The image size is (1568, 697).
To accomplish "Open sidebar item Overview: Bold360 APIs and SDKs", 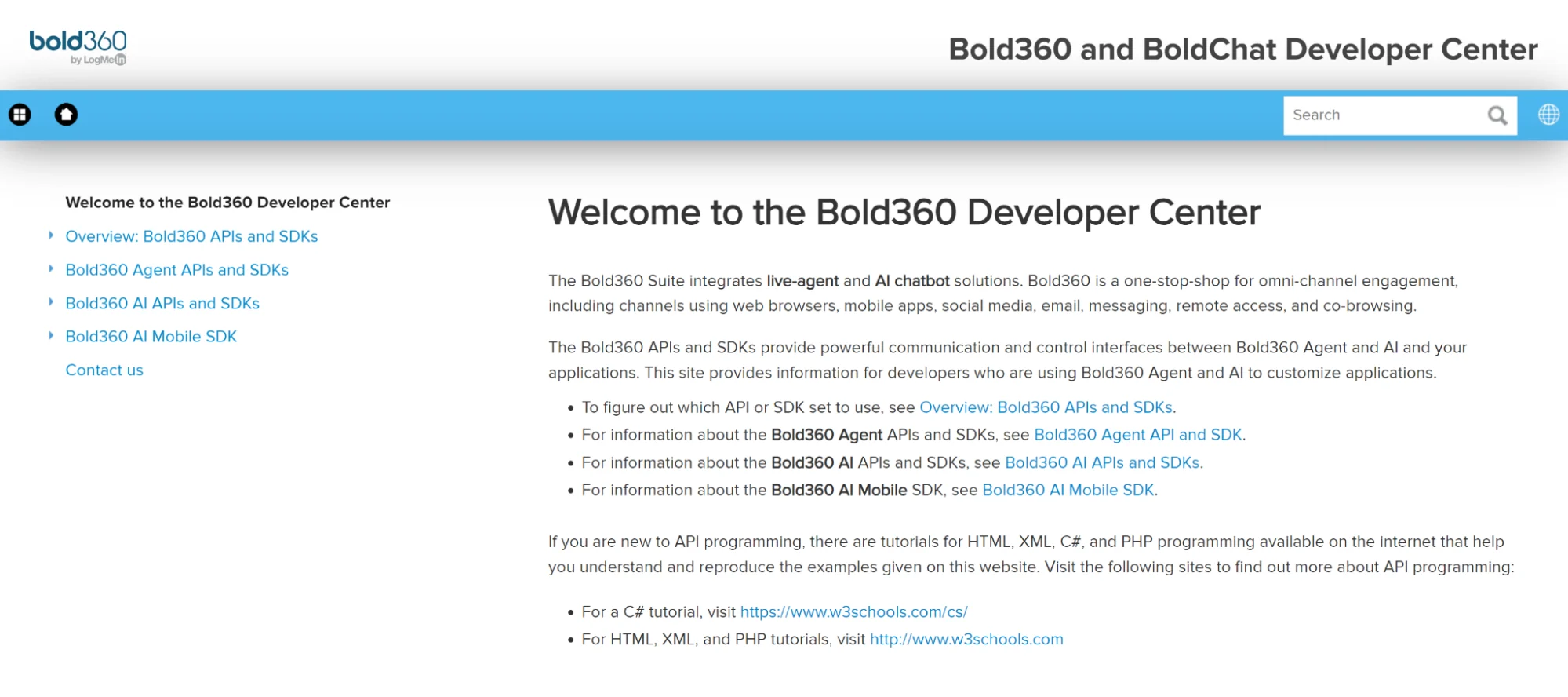I will pyautogui.click(x=191, y=236).
